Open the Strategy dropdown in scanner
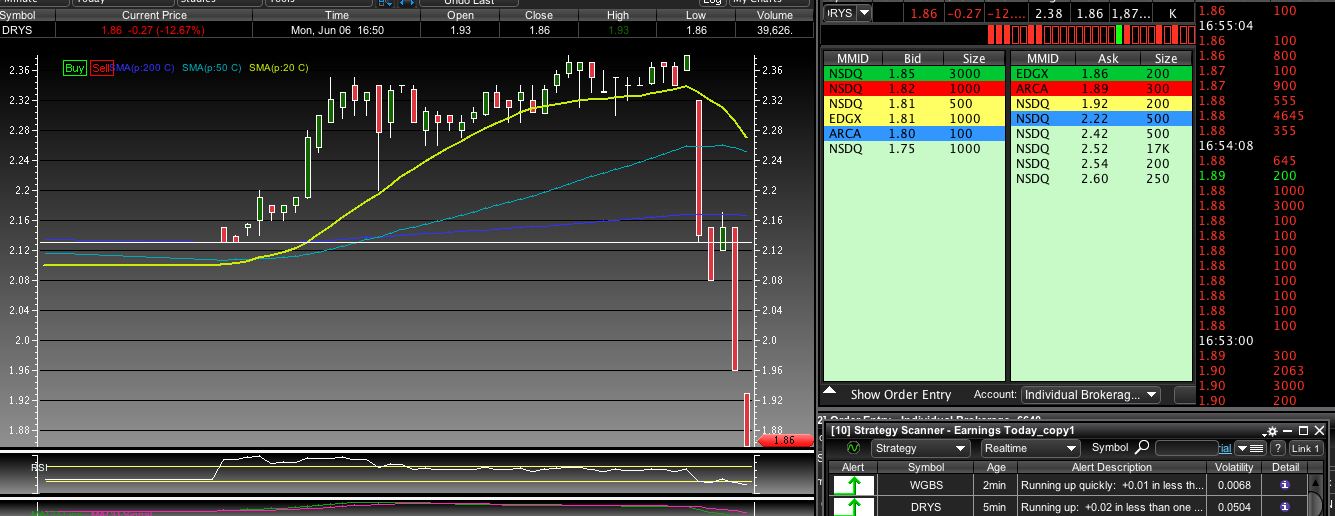Viewport: 1335px width, 516px height. pos(920,449)
